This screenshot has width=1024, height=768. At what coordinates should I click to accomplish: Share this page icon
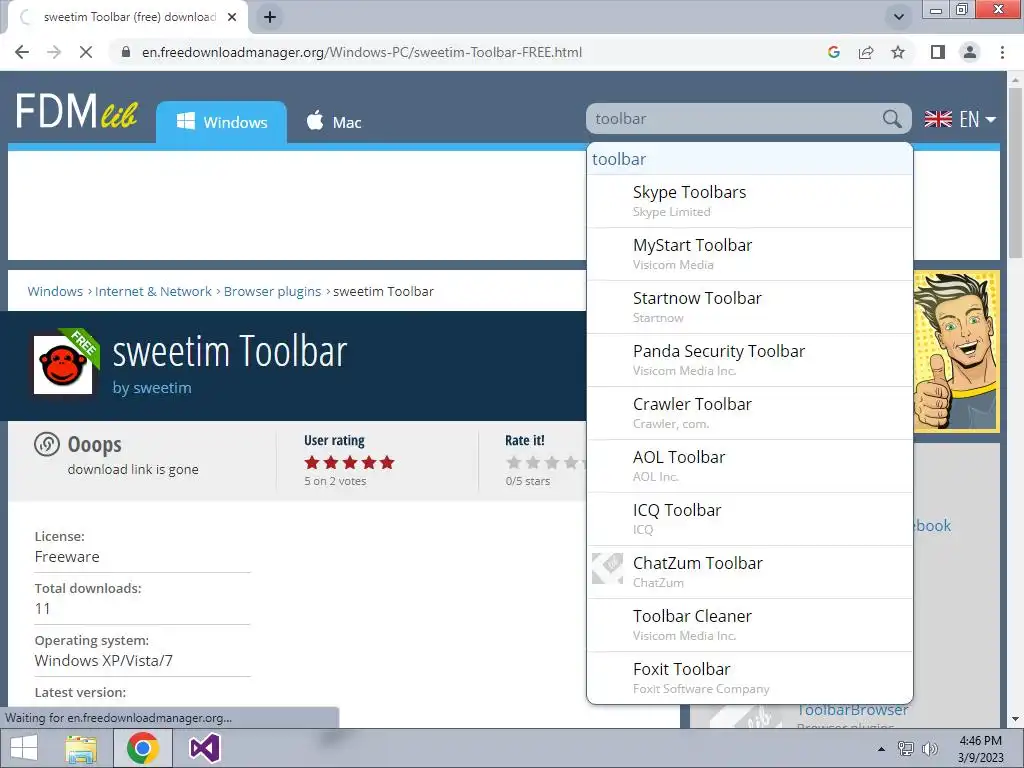(x=866, y=52)
